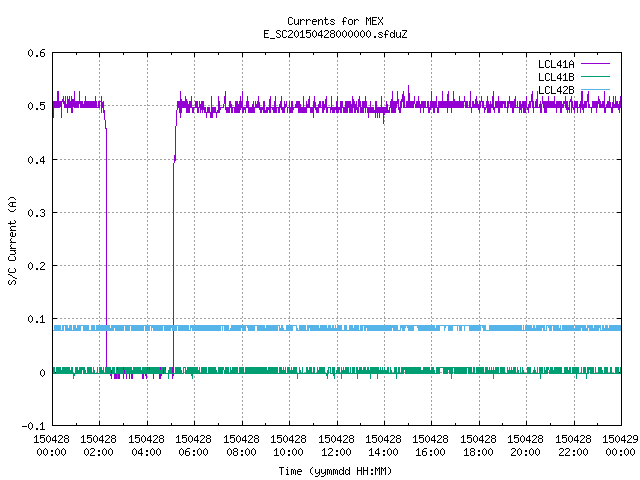Image resolution: width=640 pixels, height=480 pixels.
Task: Click the chart title 'Currents for MEX'
Action: pyautogui.click(x=335, y=21)
